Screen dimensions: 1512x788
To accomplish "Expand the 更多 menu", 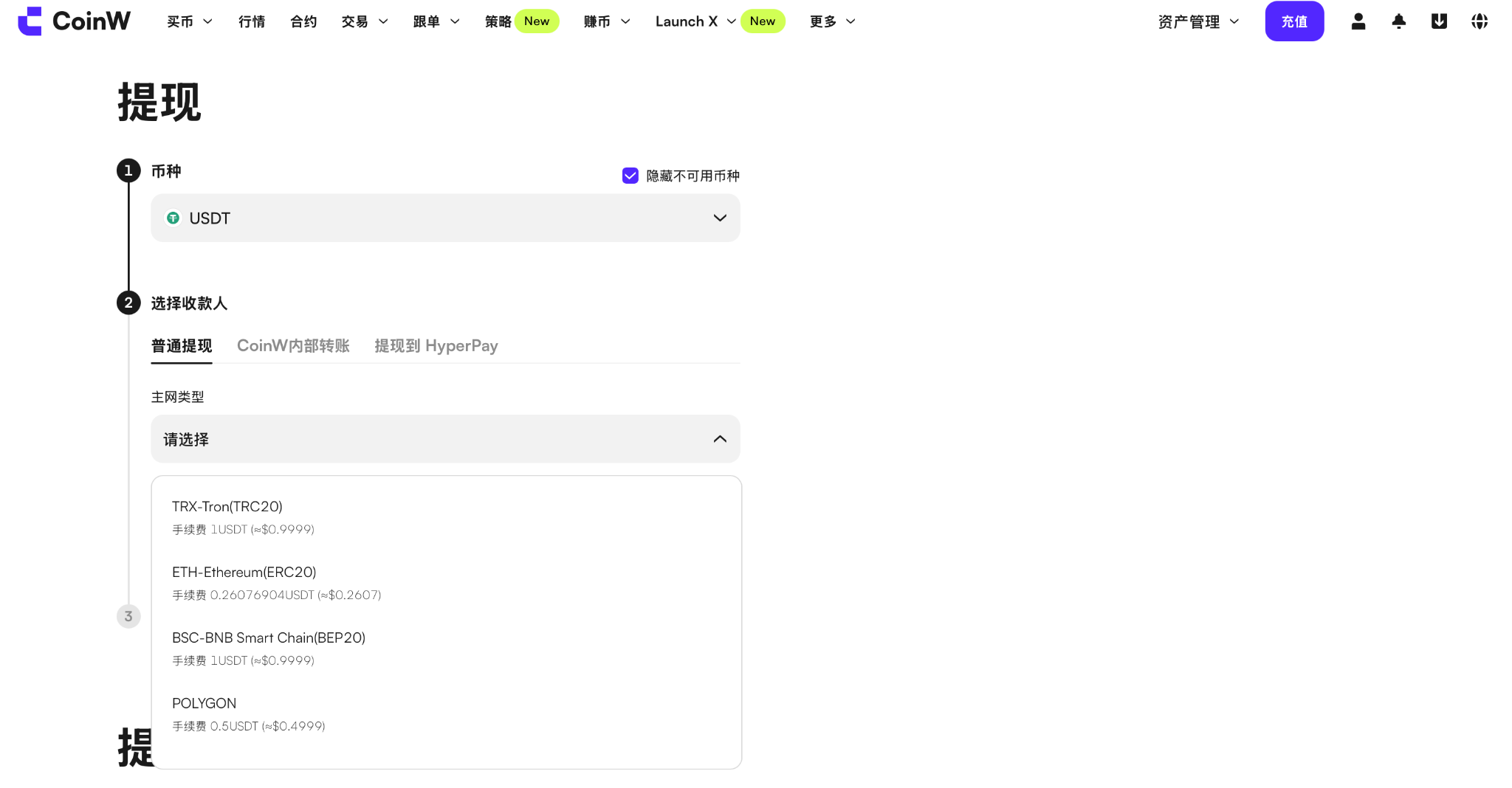I will pyautogui.click(x=833, y=21).
